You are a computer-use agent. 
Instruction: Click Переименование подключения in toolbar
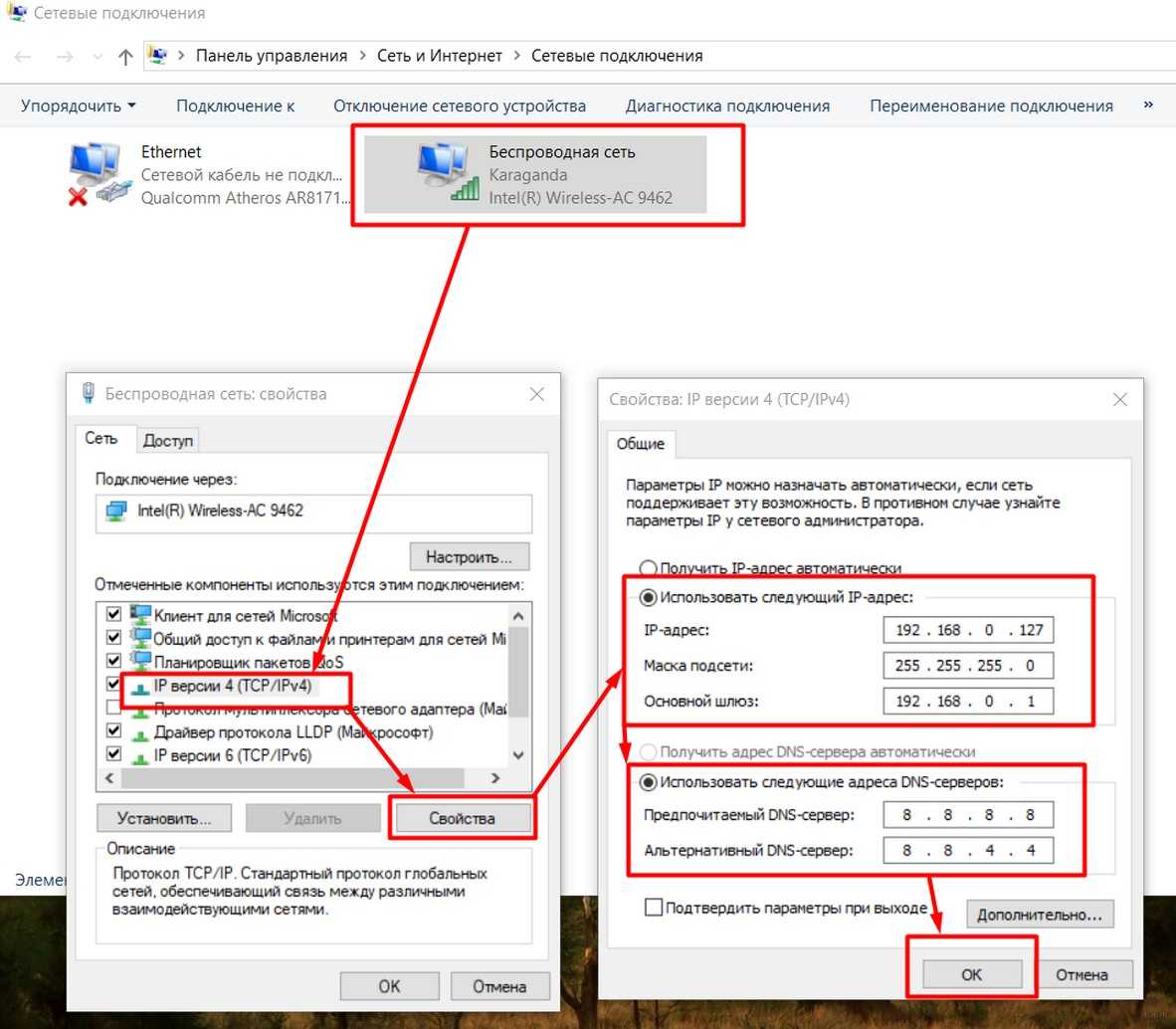click(x=991, y=105)
